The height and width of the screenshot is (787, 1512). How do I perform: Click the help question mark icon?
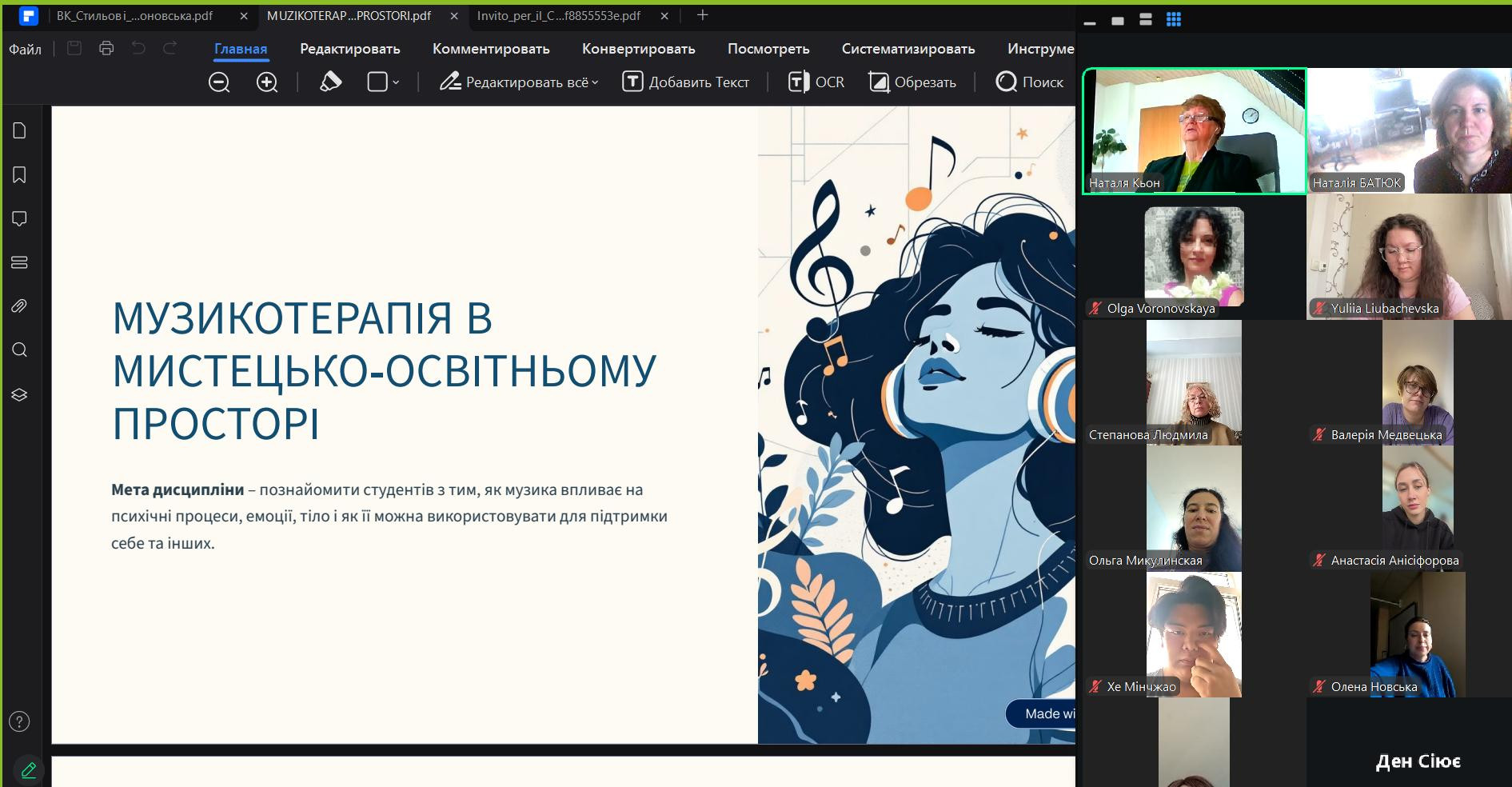(x=20, y=722)
